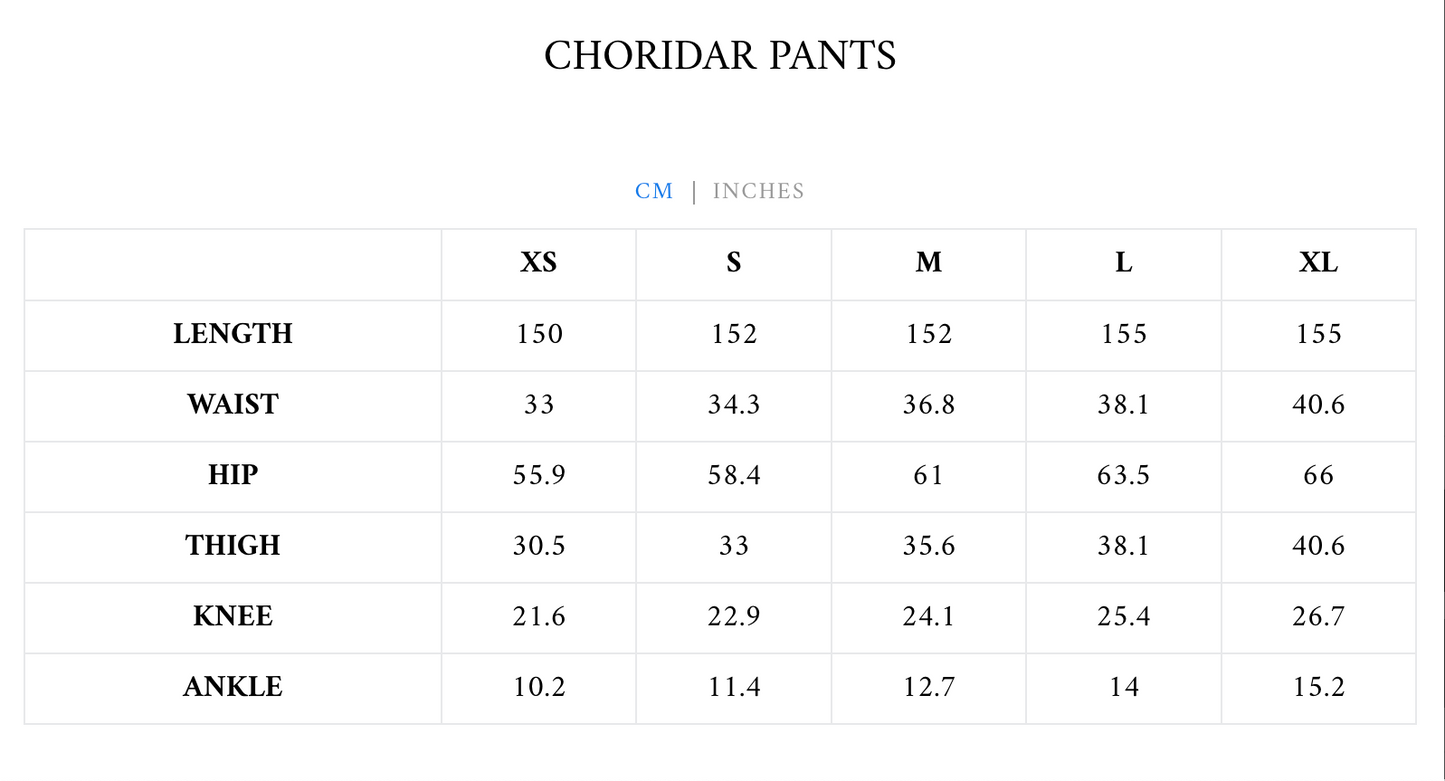
Task: Click the THIGH row label
Action: click(x=233, y=546)
